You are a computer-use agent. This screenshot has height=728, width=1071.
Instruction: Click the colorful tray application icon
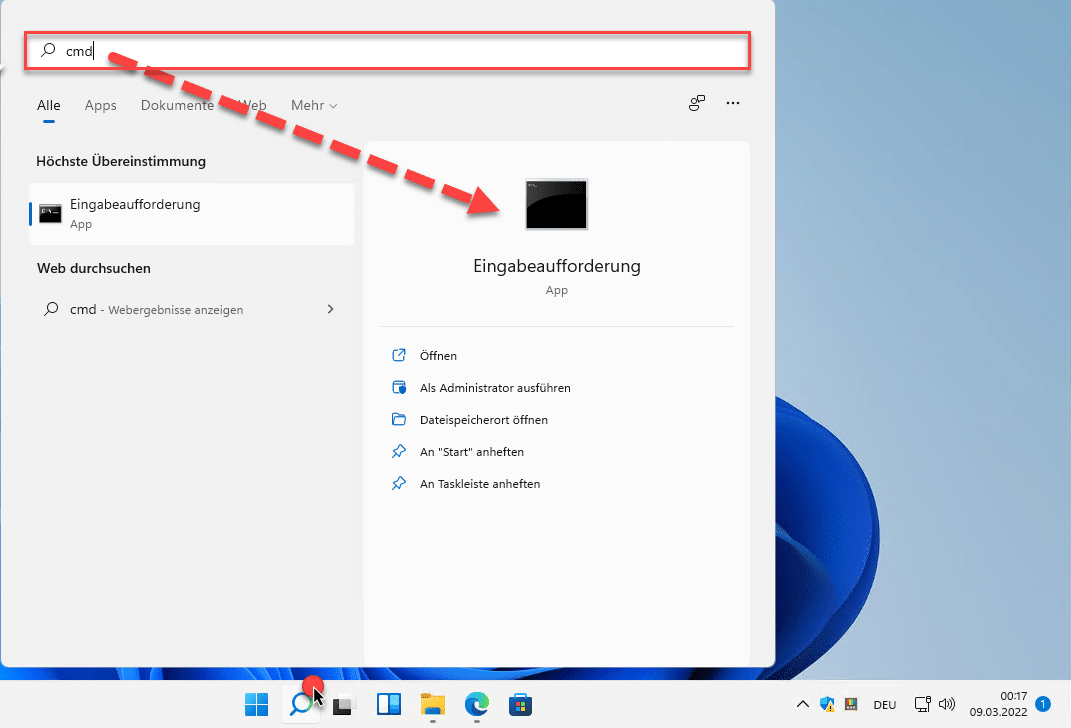850,704
